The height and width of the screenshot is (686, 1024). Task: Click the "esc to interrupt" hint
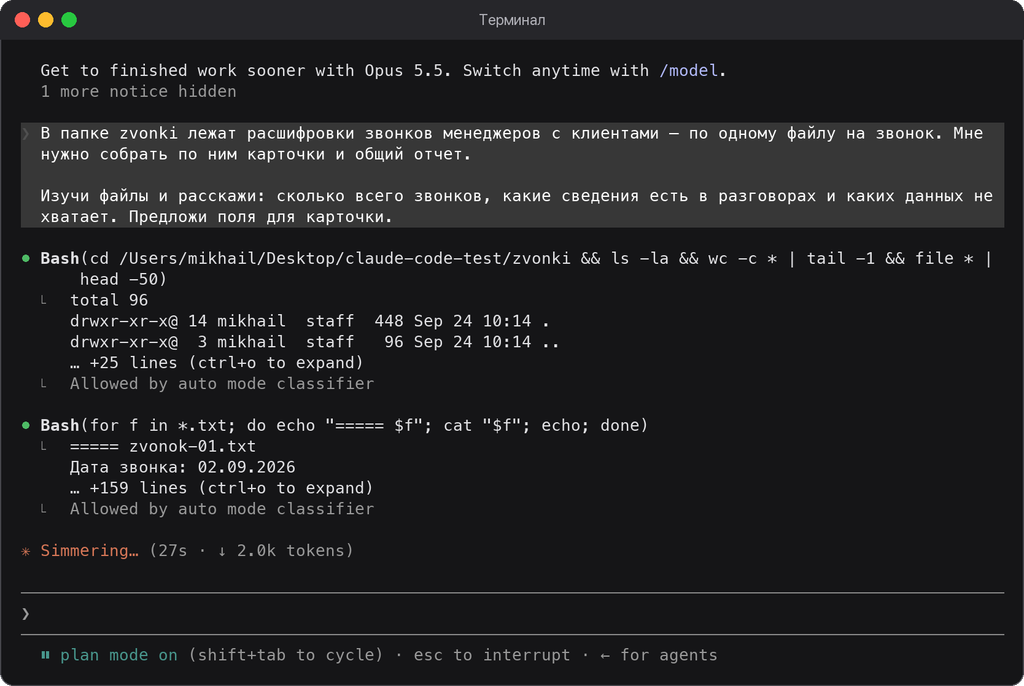(492, 655)
